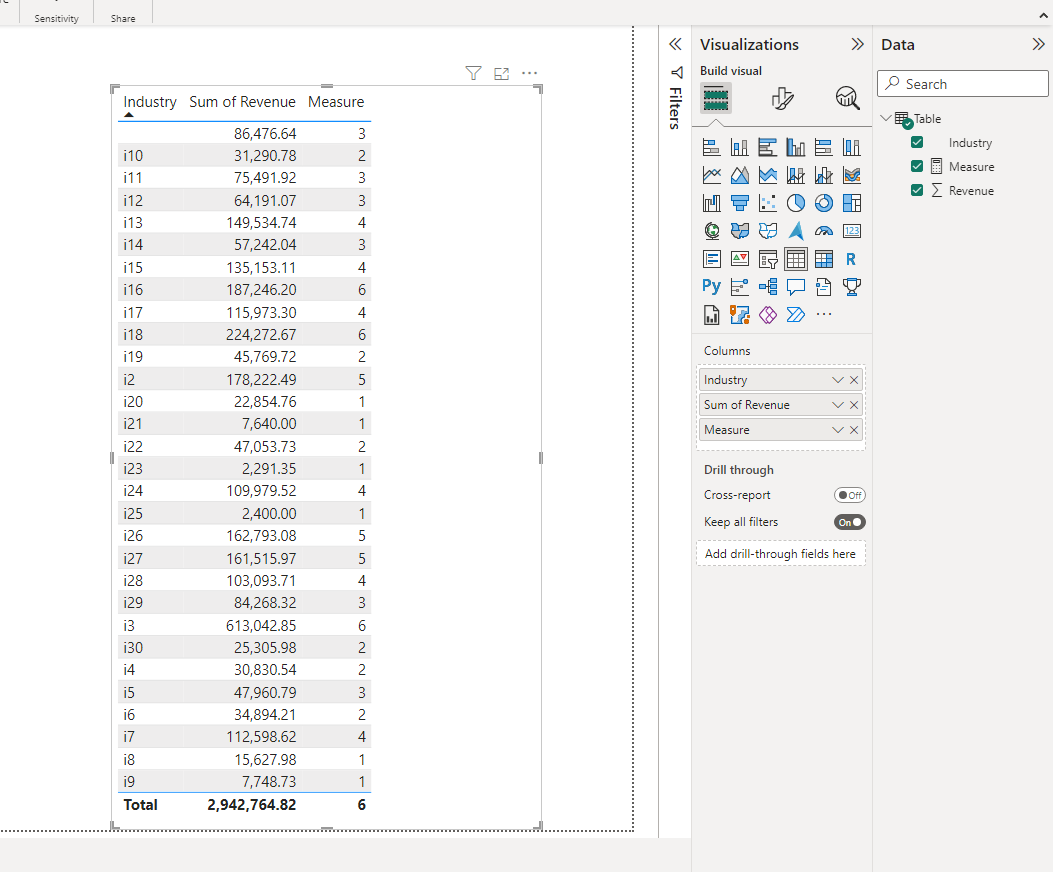Click the 613,042.85 revenue cell
The height and width of the screenshot is (872, 1053).
[261, 625]
